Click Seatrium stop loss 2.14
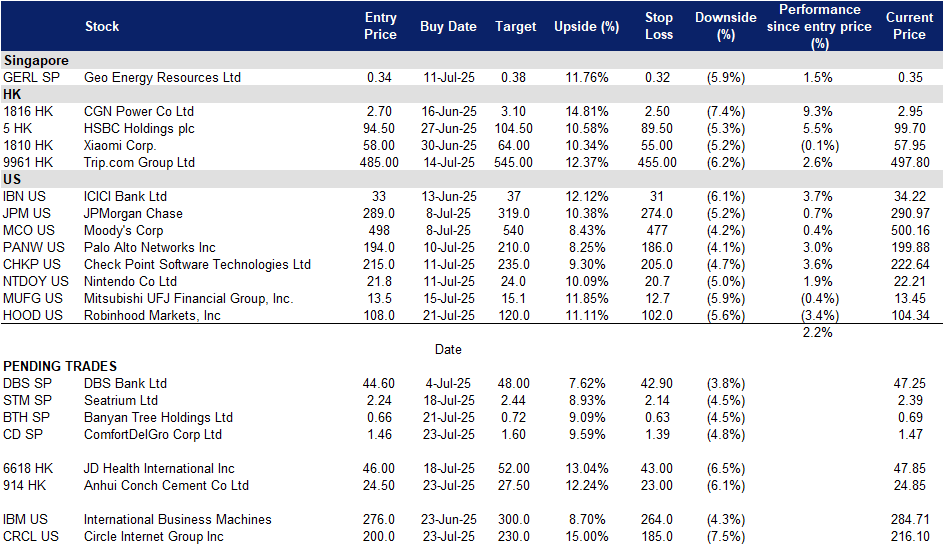This screenshot has width=943, height=545. click(x=657, y=401)
